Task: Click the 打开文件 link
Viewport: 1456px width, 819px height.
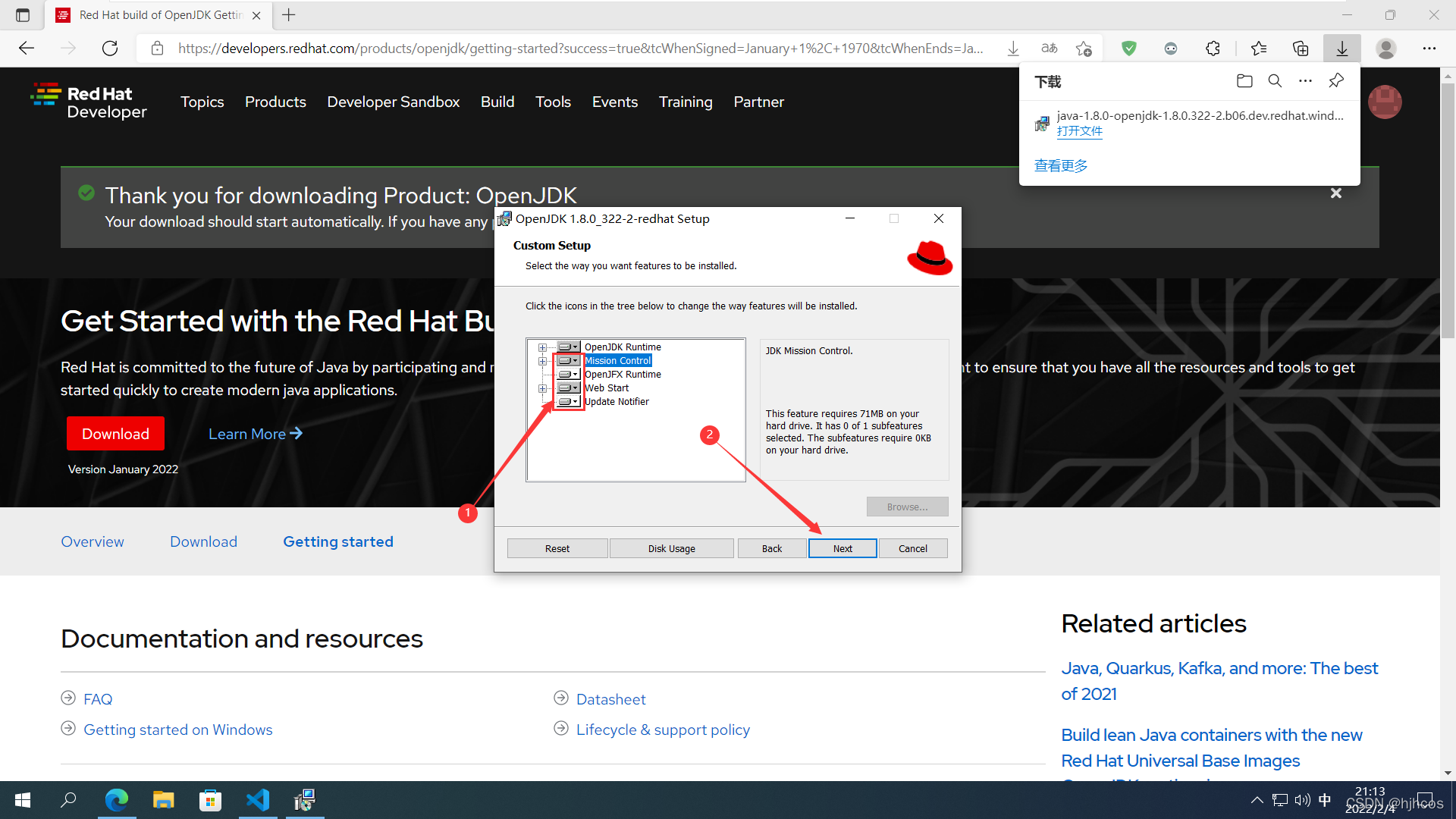Action: click(x=1079, y=131)
